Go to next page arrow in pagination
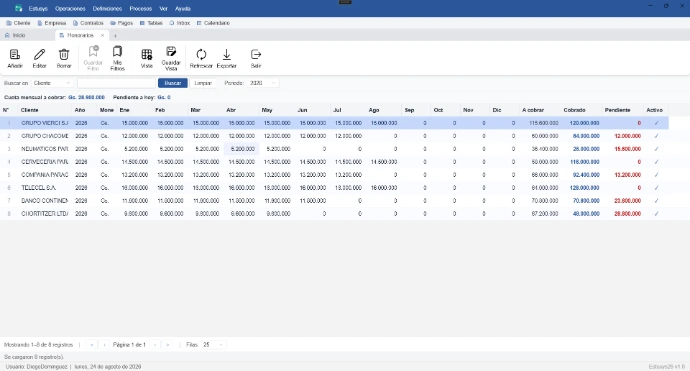 (x=155, y=345)
